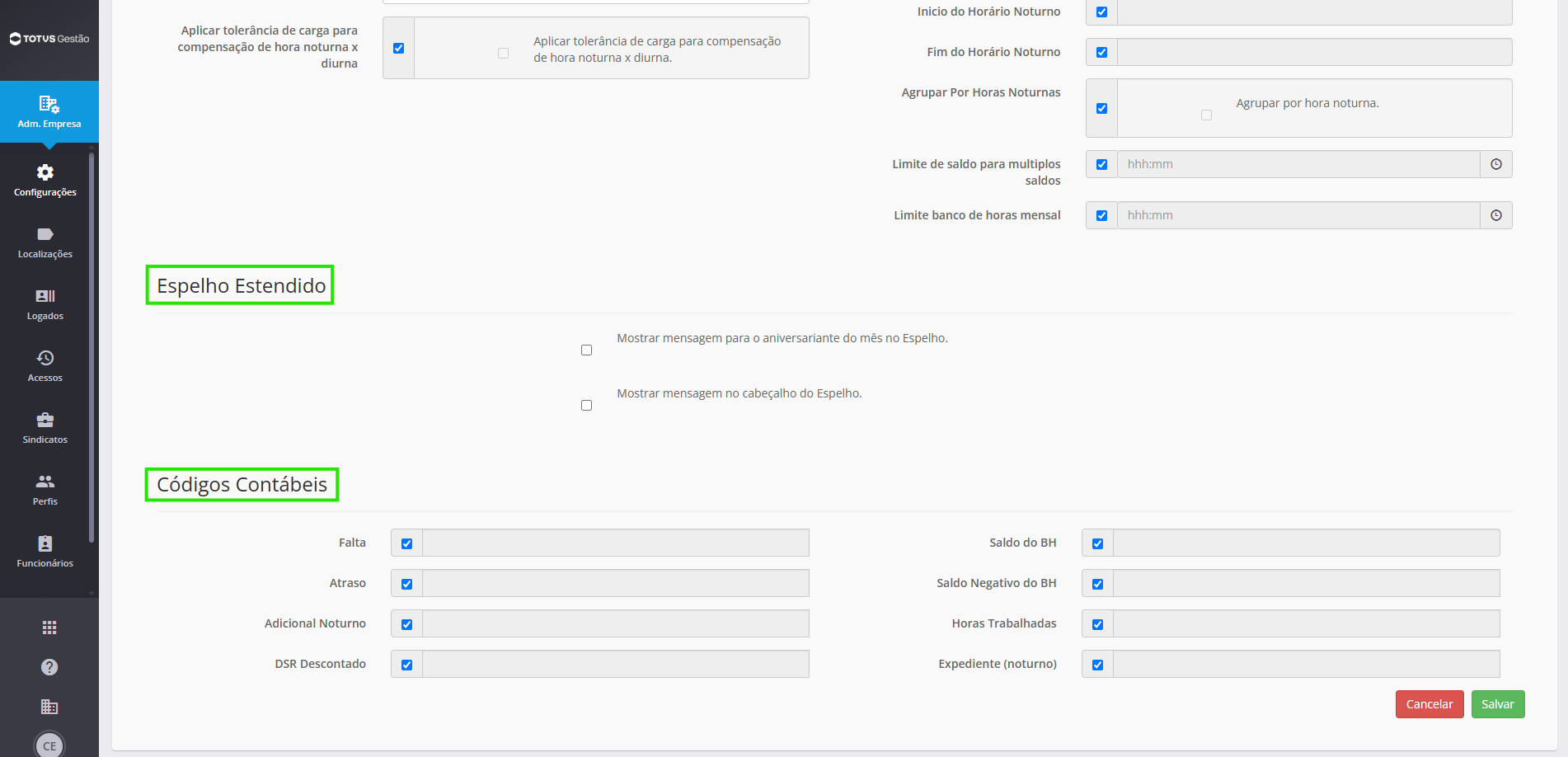1568x757 pixels.
Task: Enable message for aniversariante do mês no Espelho
Action: tap(586, 350)
